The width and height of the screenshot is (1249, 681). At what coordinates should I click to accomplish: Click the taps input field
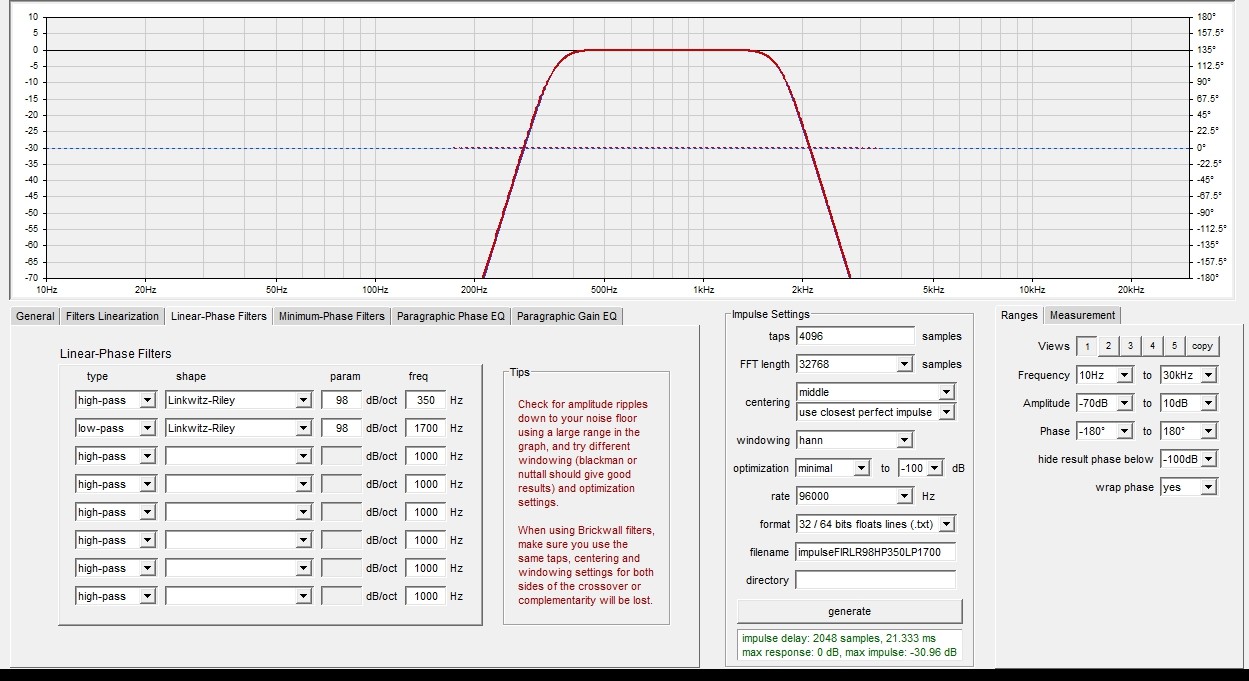(855, 336)
